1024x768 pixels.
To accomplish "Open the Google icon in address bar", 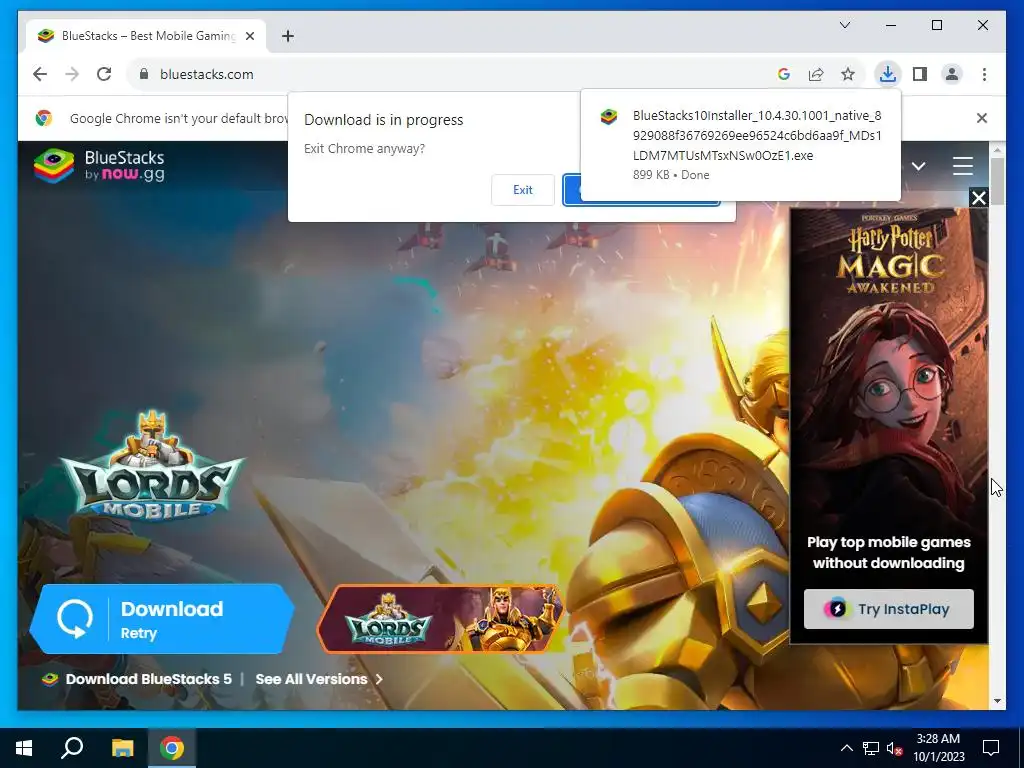I will [x=784, y=74].
